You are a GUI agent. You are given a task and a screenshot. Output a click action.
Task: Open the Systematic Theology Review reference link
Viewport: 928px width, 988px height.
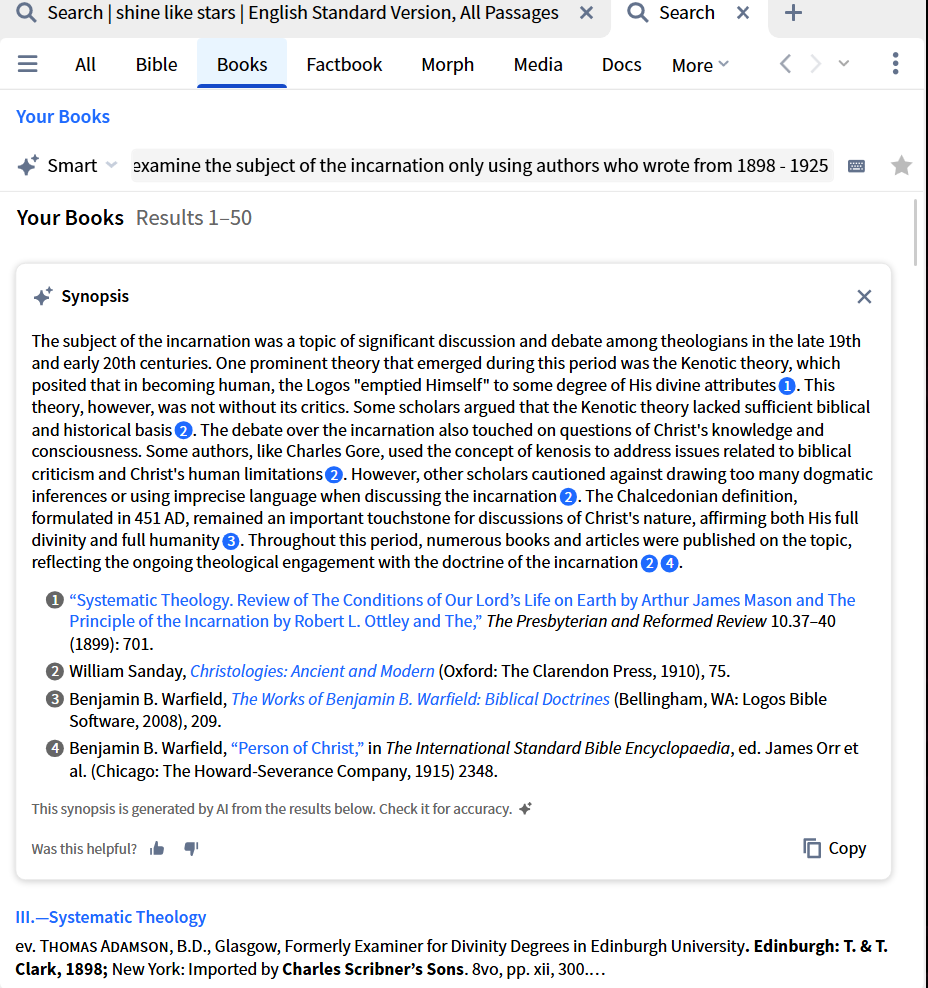462,611
